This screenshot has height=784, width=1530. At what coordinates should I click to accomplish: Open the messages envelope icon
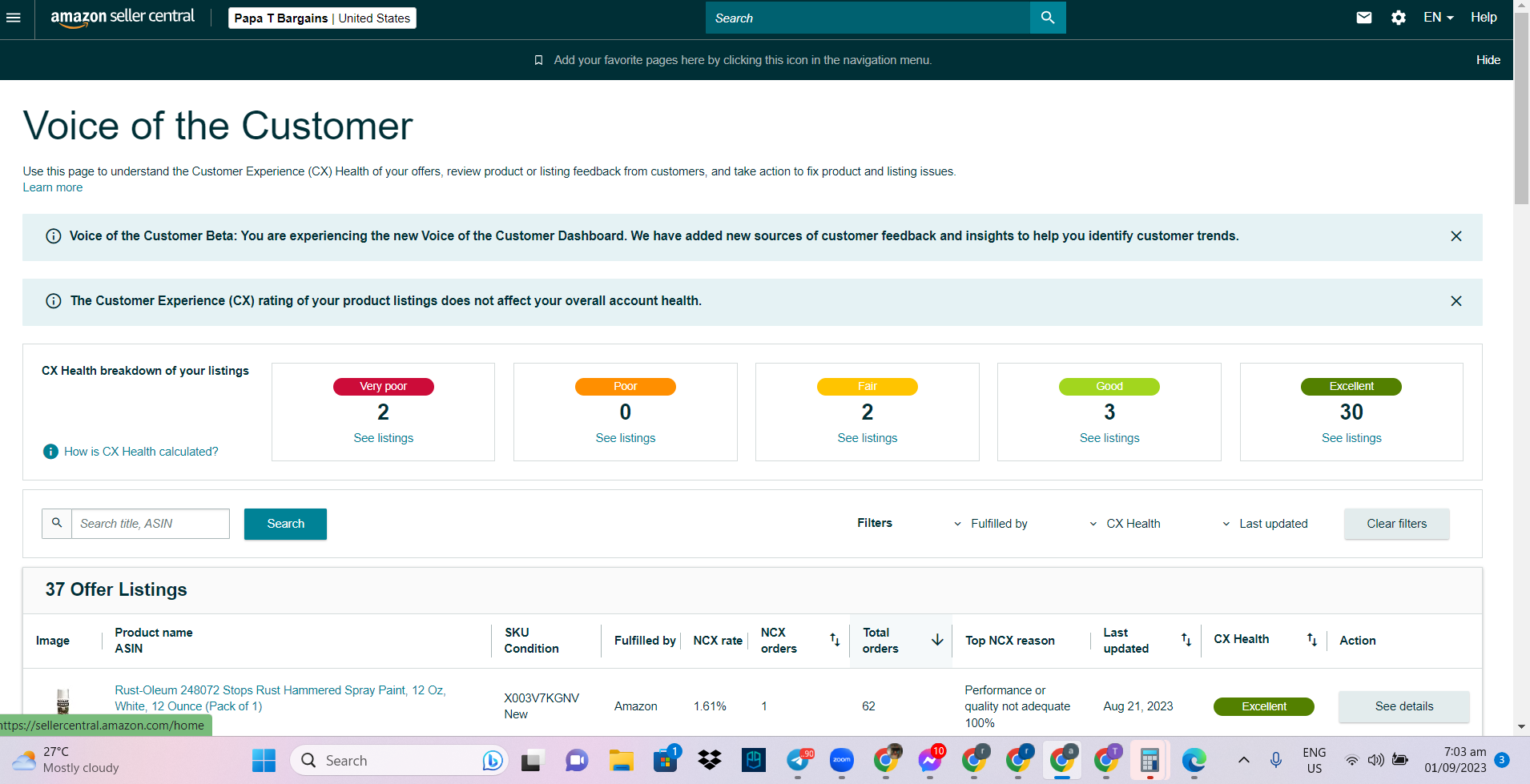1364,18
